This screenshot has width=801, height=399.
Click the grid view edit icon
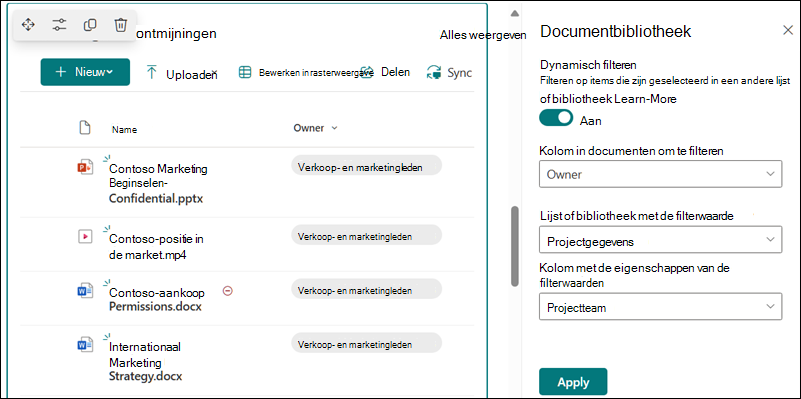click(245, 73)
